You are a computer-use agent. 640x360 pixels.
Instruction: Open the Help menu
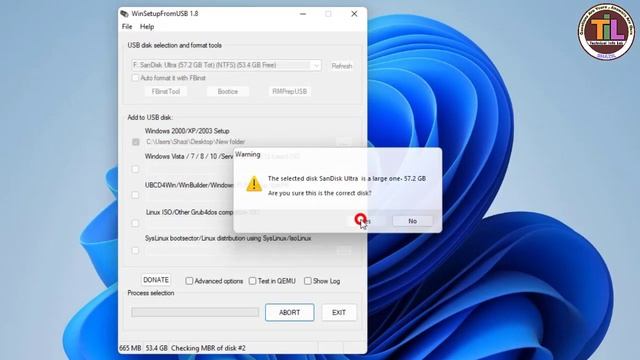pyautogui.click(x=147, y=27)
